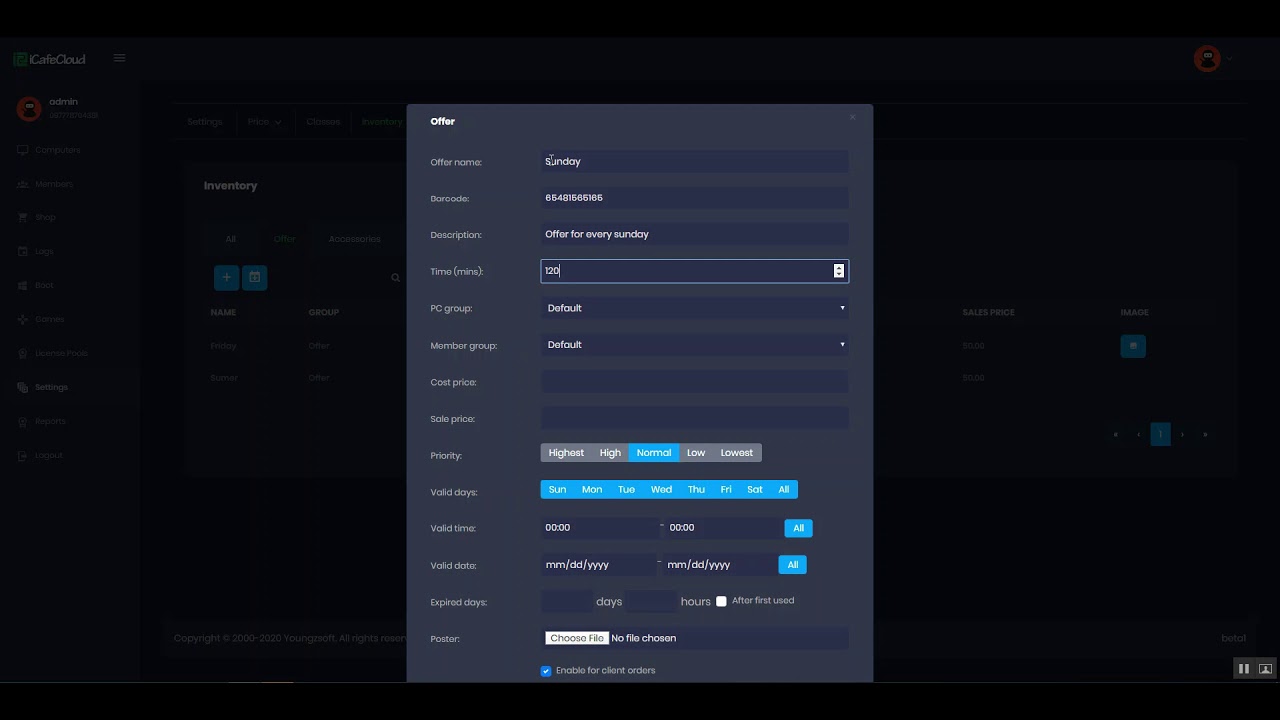Image resolution: width=1280 pixels, height=720 pixels.
Task: Open Boot in the sidebar
Action: [37, 285]
